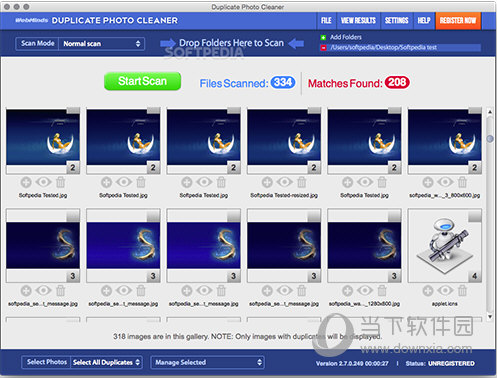Click the gallery scrollbar up arrow
Screen dimensions: 497x378
pos(490,112)
